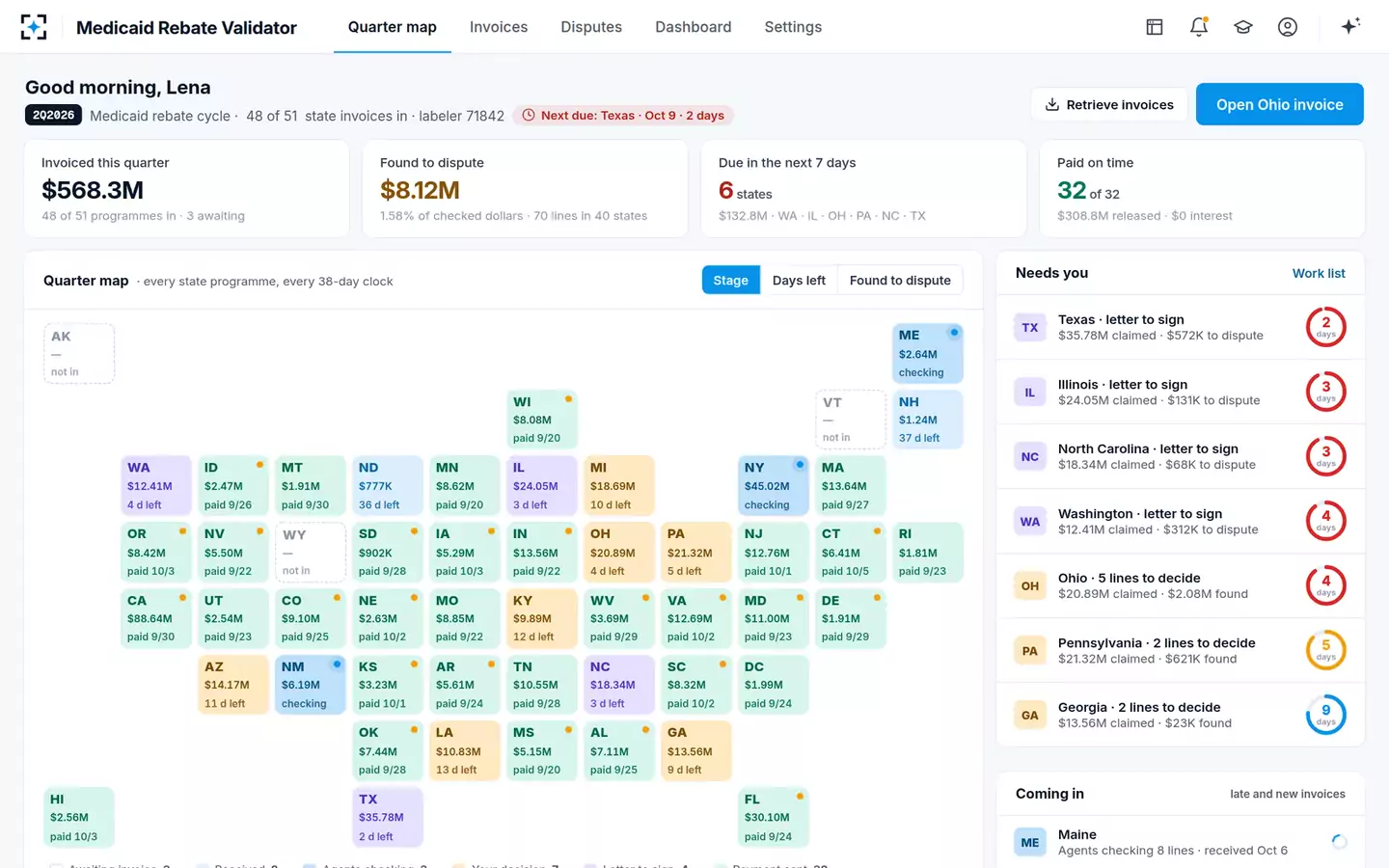Select the California tile on the map
The width and height of the screenshot is (1389, 868).
[156, 617]
